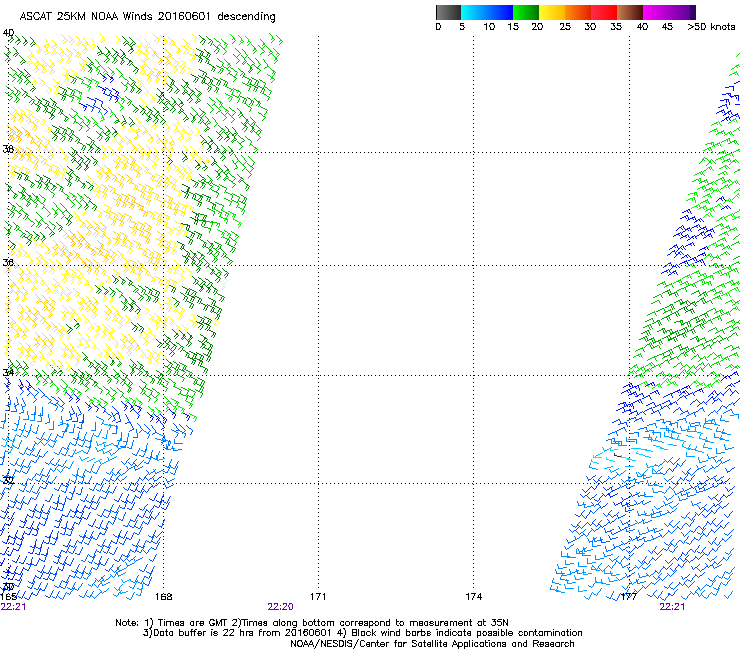Click the 'Data buffer is 22 hrs' note

[362, 633]
